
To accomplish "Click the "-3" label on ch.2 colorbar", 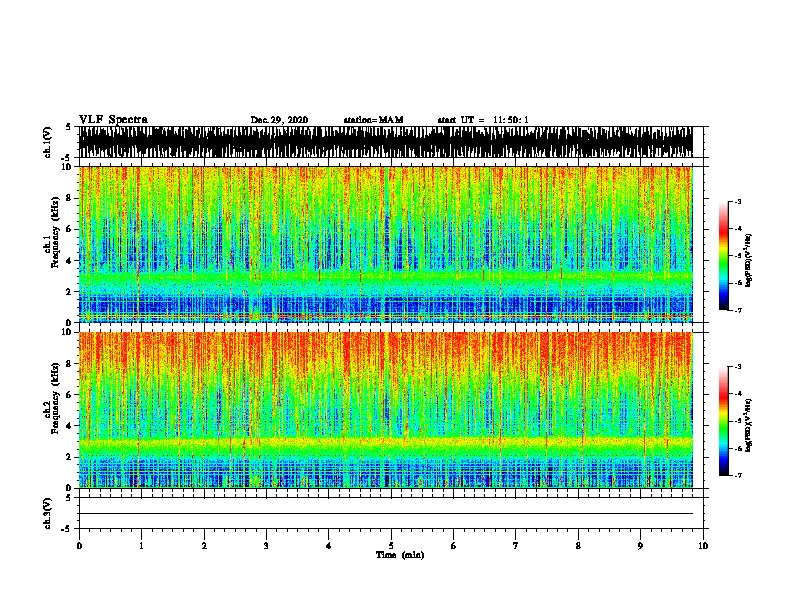I will [x=738, y=367].
